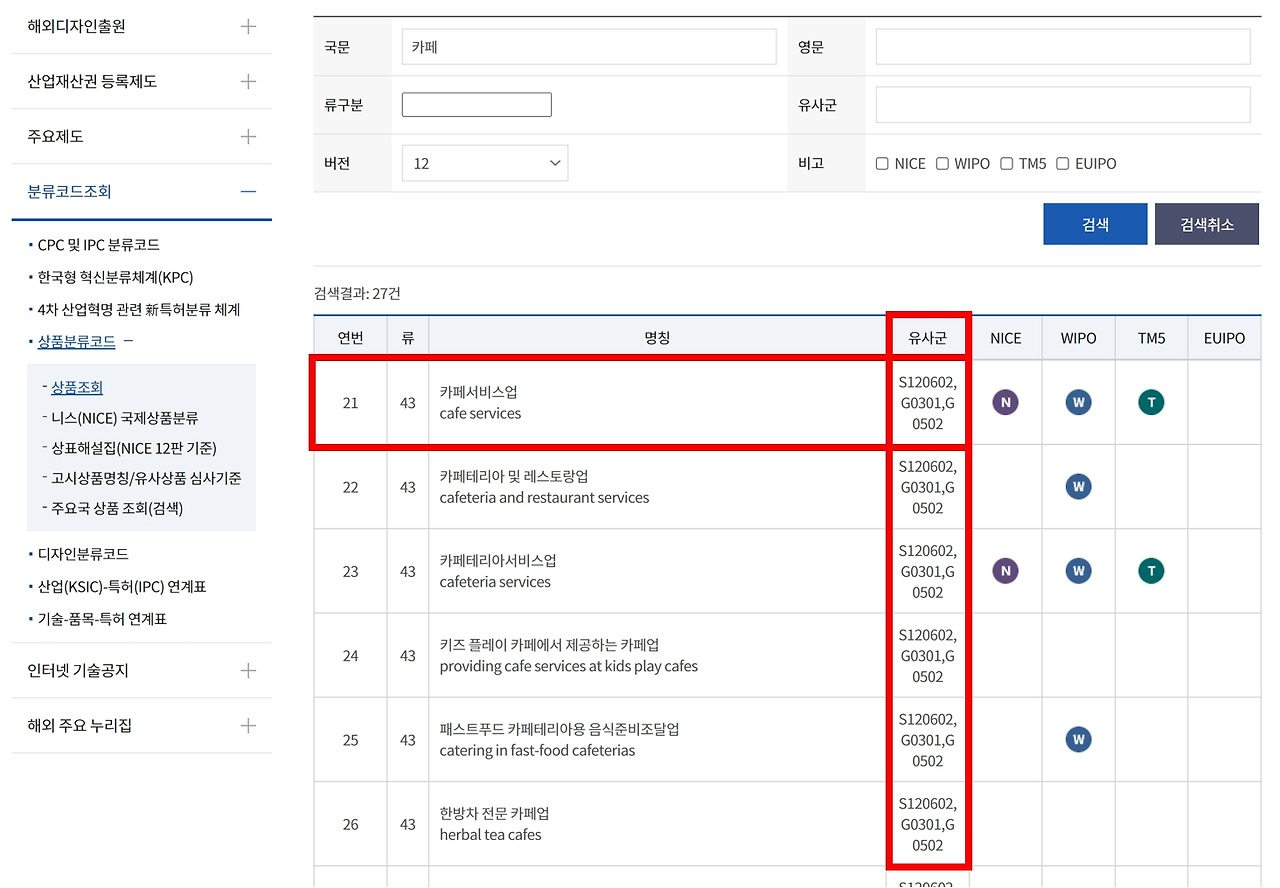Open 기술-품목-특허 연계표 link
This screenshot has width=1280, height=888.
pyautogui.click(x=102, y=619)
